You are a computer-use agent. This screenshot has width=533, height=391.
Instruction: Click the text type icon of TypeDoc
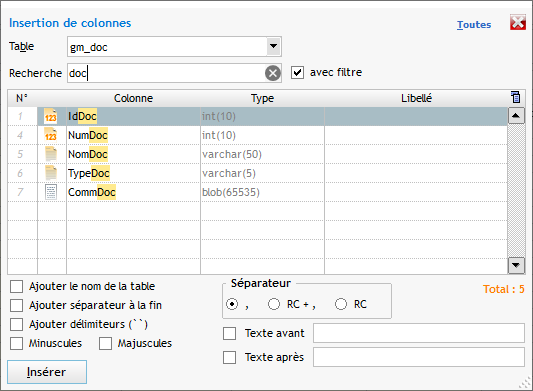51,173
